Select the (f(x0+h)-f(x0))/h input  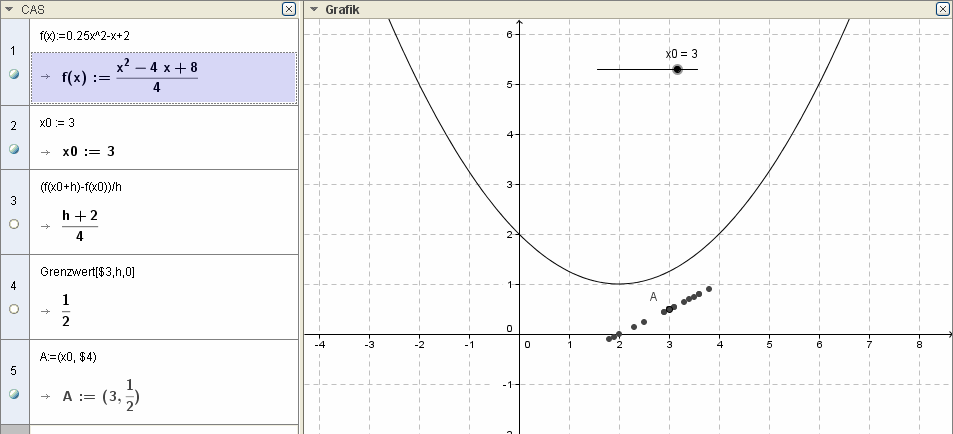click(80, 186)
